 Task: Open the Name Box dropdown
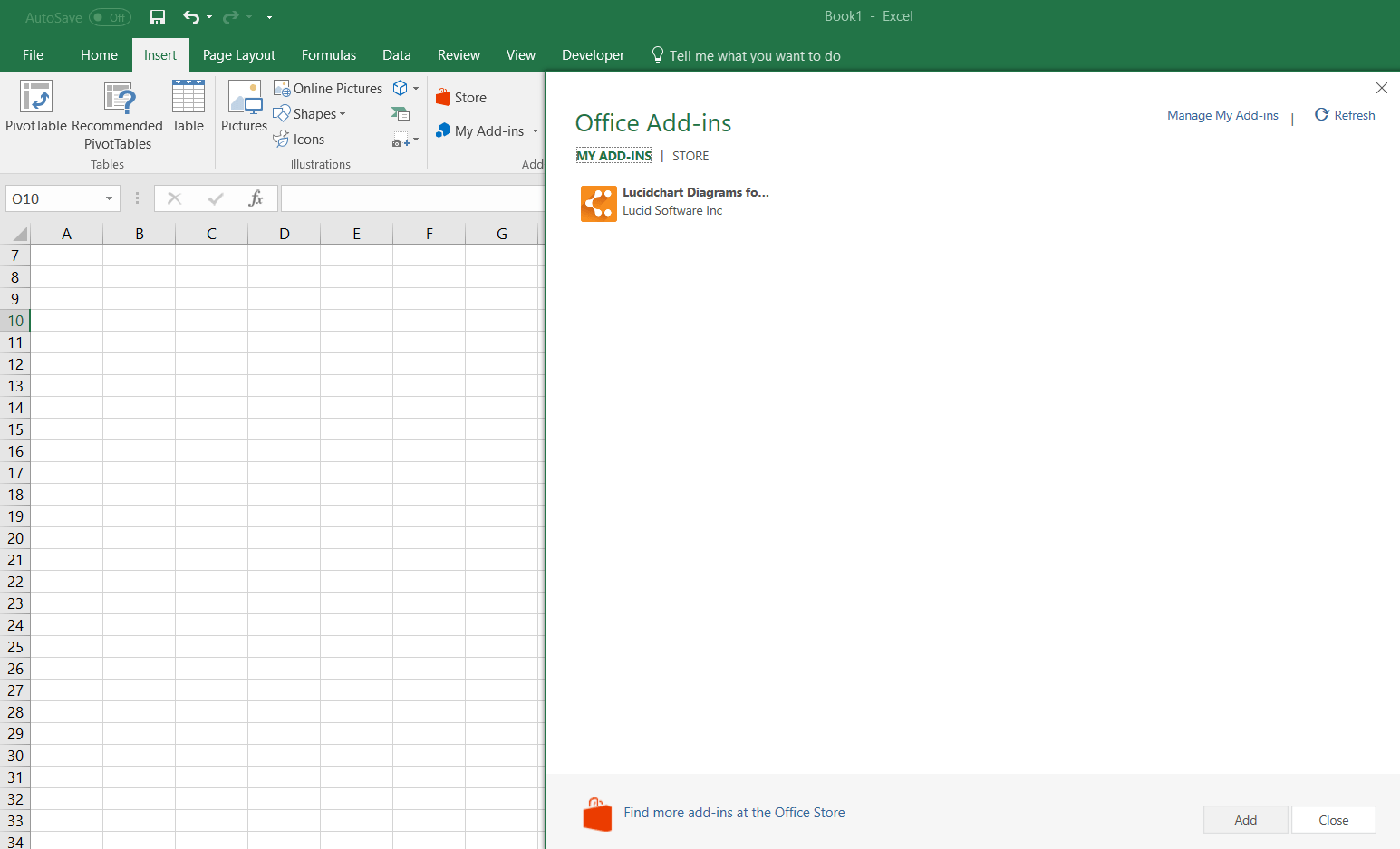tap(108, 198)
